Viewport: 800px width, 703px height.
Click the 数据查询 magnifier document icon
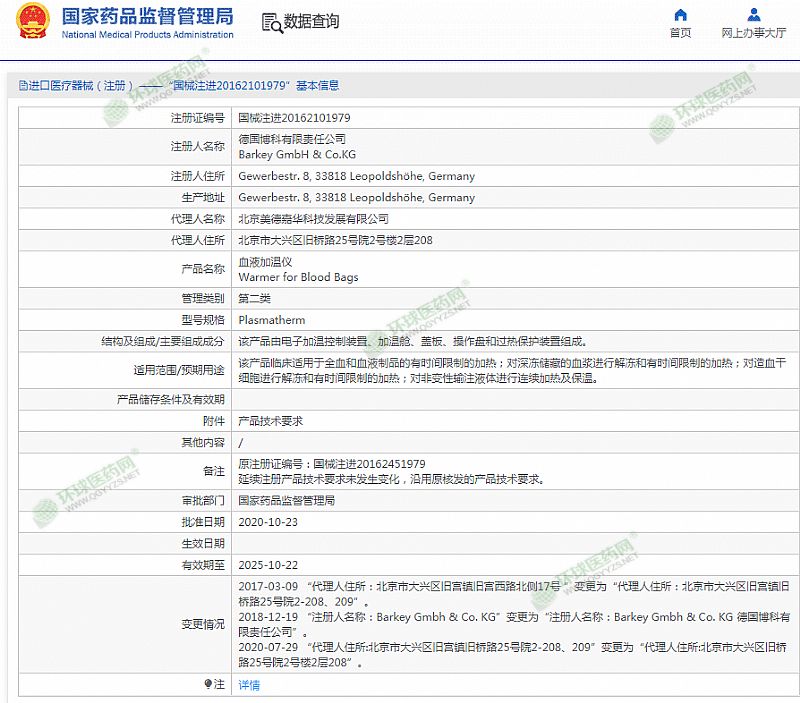[x=270, y=22]
